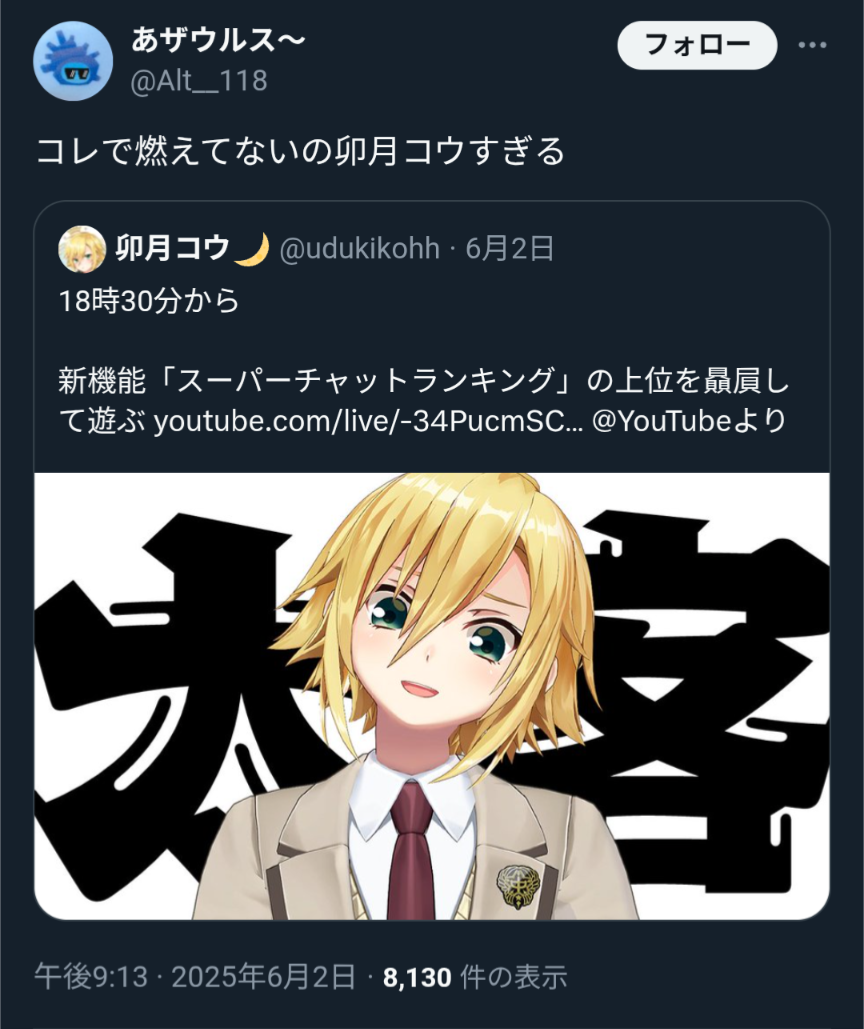Click the 午後9:13 posting time
This screenshot has width=864, height=1029.
[91, 977]
